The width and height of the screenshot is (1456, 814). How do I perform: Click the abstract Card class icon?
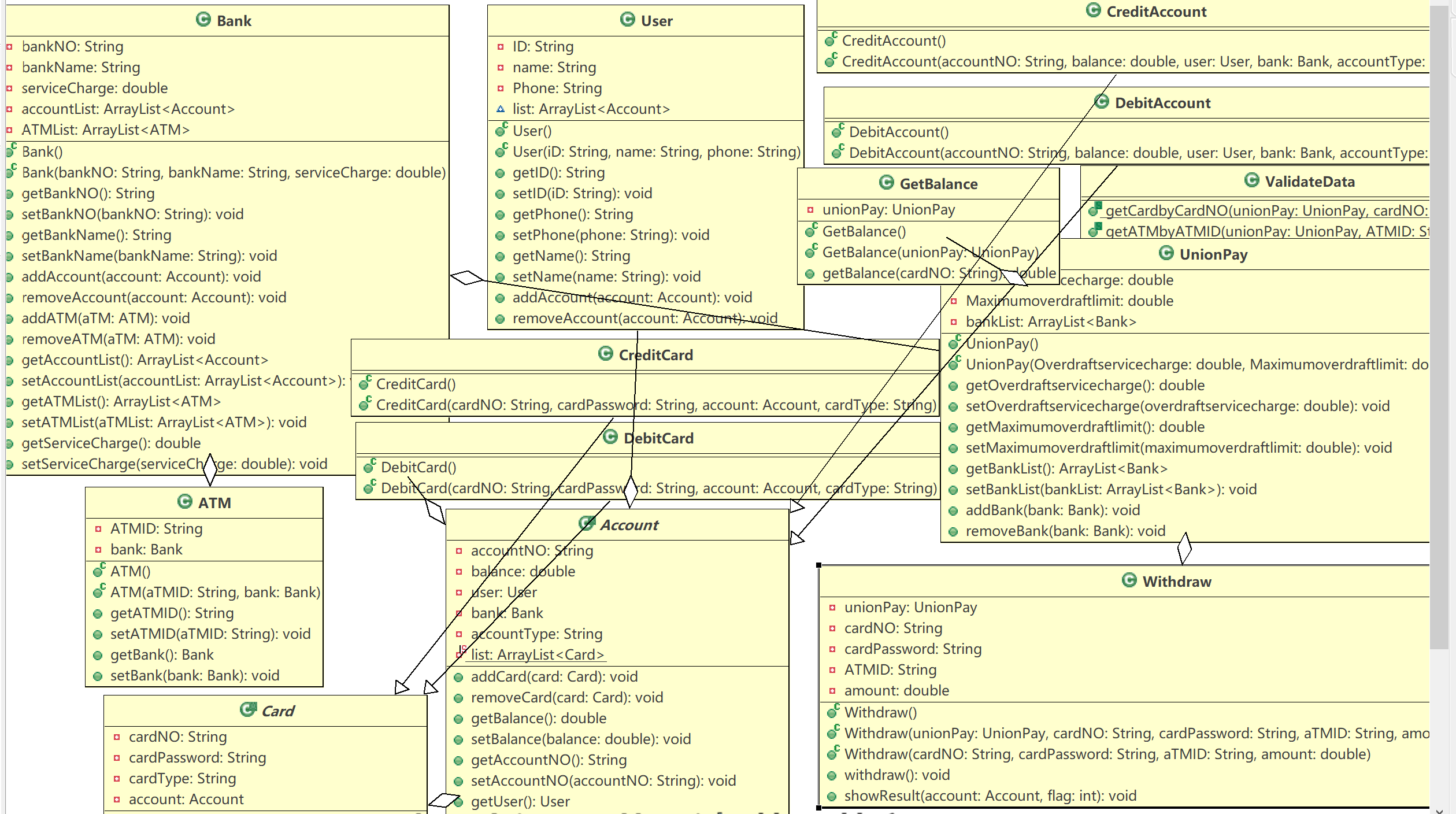[248, 709]
